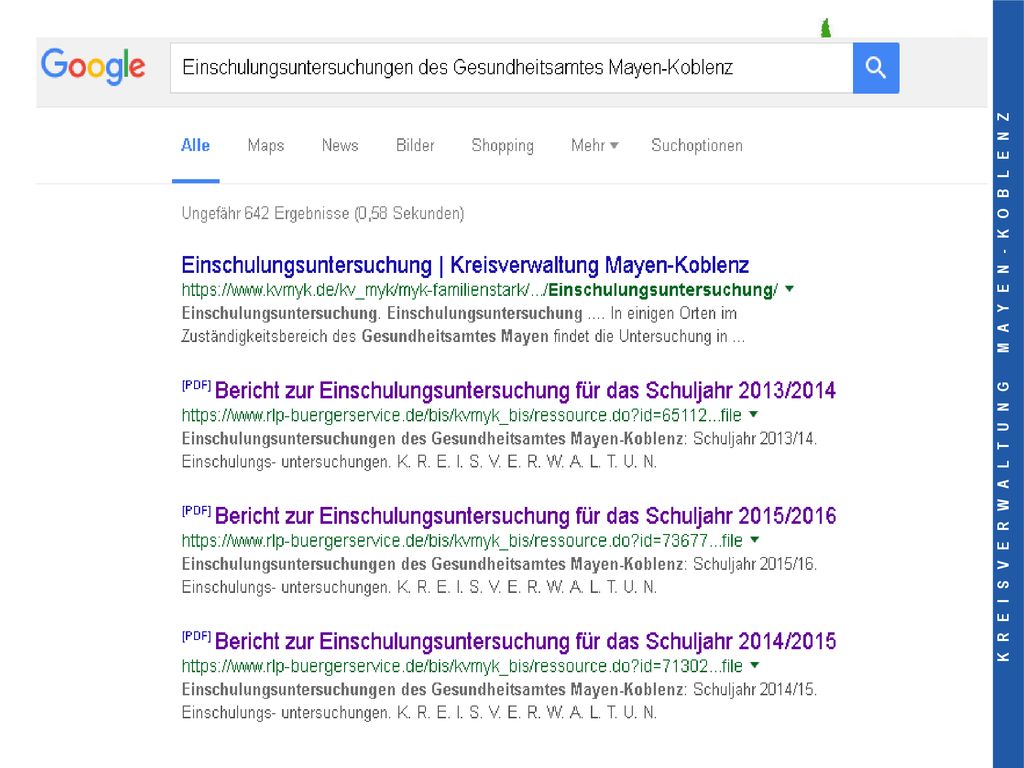Viewport: 1024px width, 768px height.
Task: Expand the arrow beside the id=71302 URL
Action: pos(755,665)
